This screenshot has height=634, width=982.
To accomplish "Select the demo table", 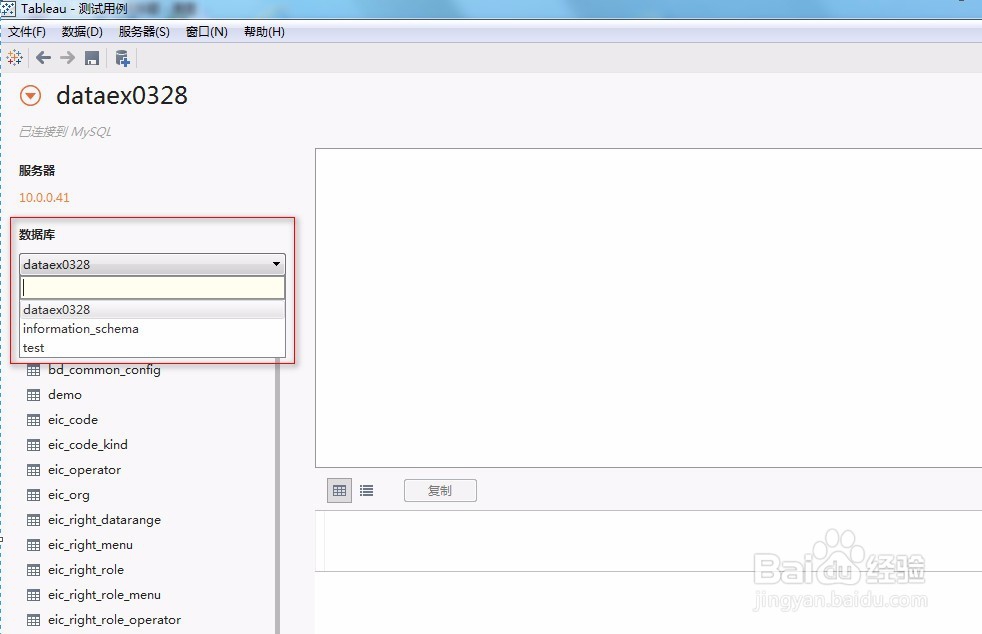I will pos(65,395).
